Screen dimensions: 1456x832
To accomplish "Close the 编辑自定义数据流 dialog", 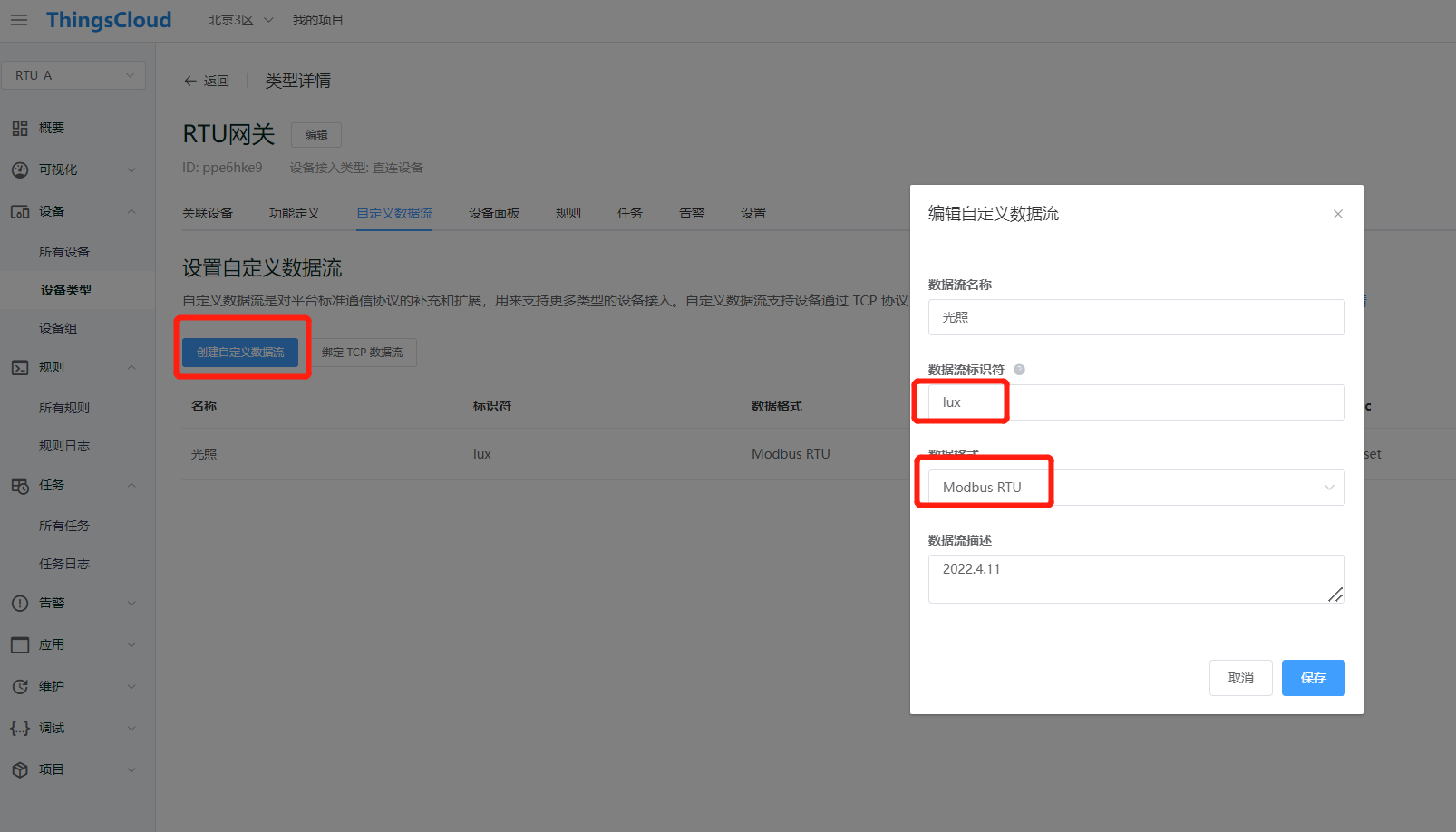I will (1338, 214).
